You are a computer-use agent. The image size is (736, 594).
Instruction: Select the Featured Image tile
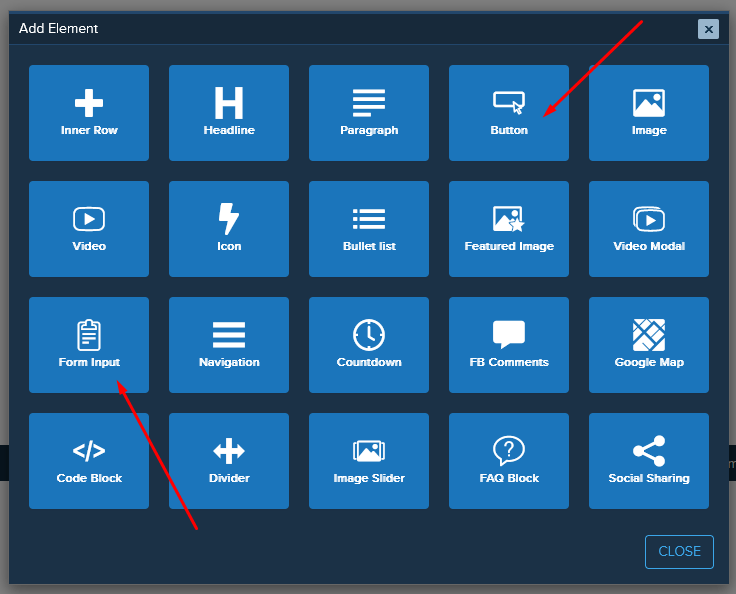pyautogui.click(x=509, y=229)
